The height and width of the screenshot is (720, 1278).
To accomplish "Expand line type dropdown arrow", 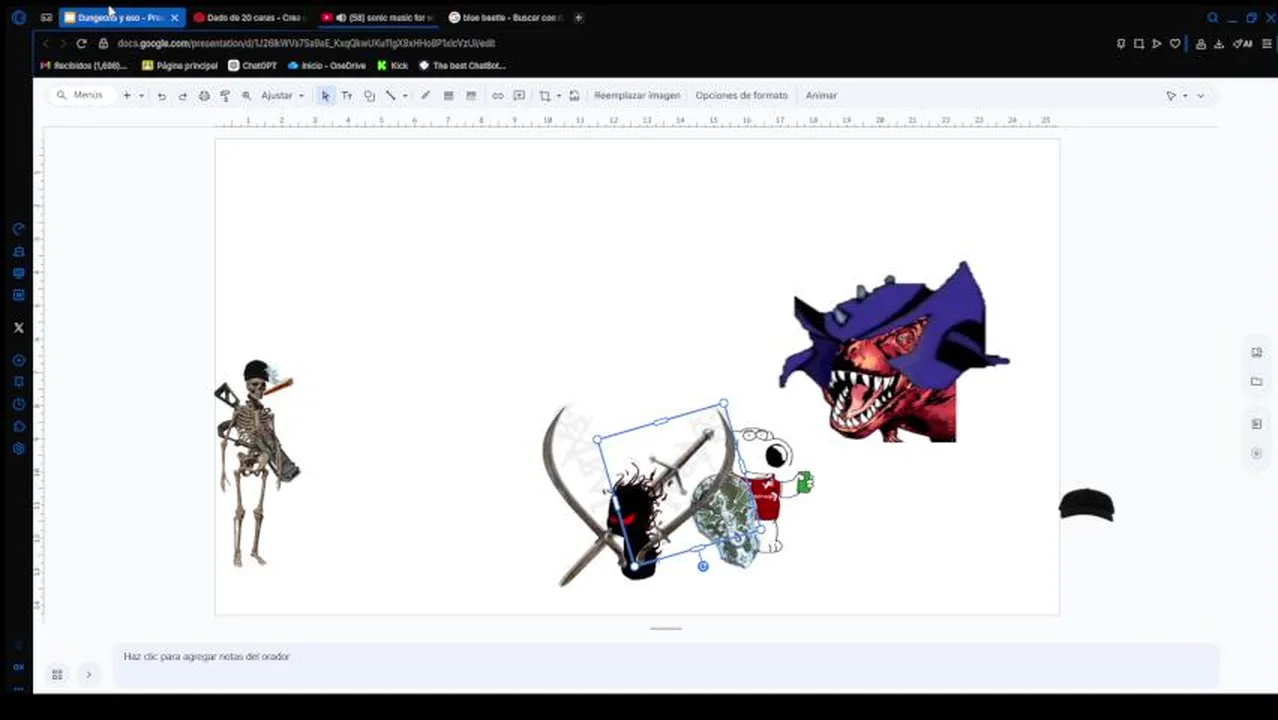I will (x=404, y=96).
